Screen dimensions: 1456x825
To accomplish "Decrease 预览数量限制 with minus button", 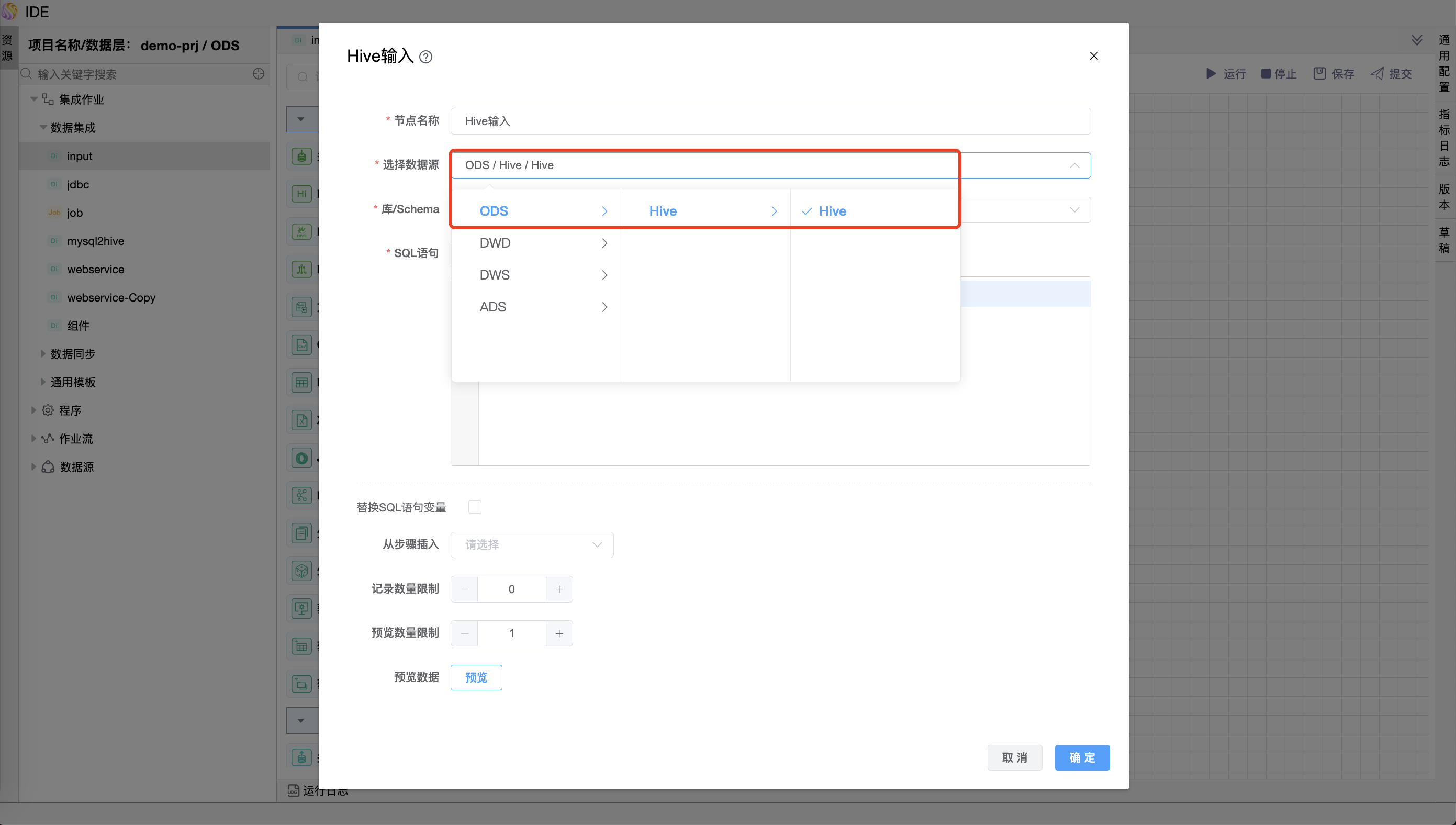I will [464, 633].
